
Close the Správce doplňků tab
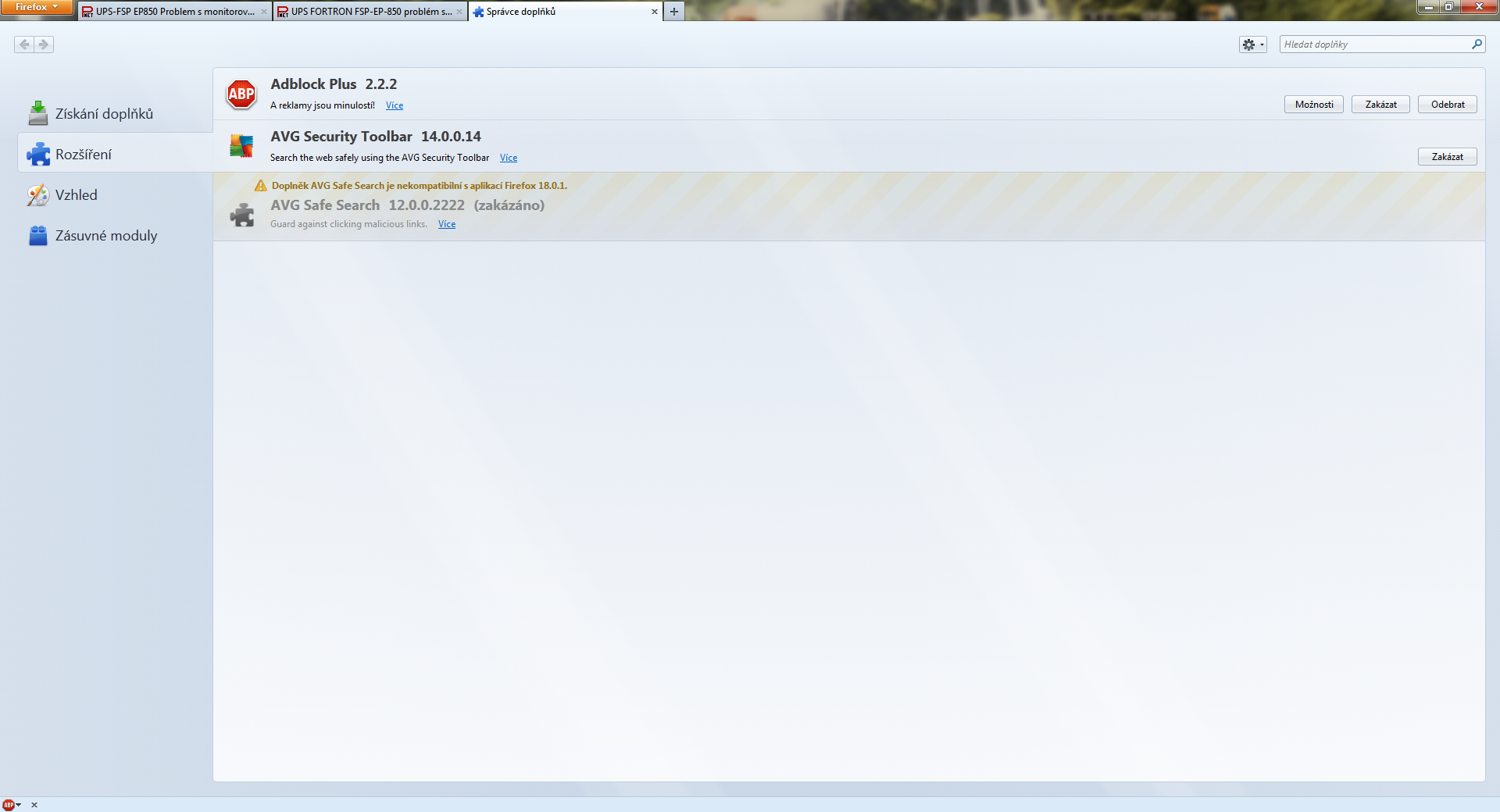pos(655,12)
